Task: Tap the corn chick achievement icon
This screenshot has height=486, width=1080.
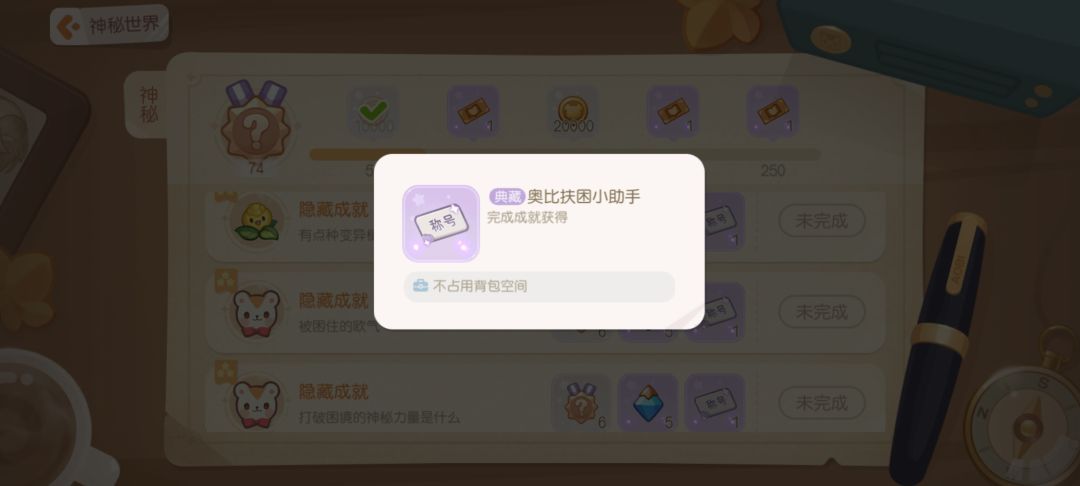Action: point(256,221)
